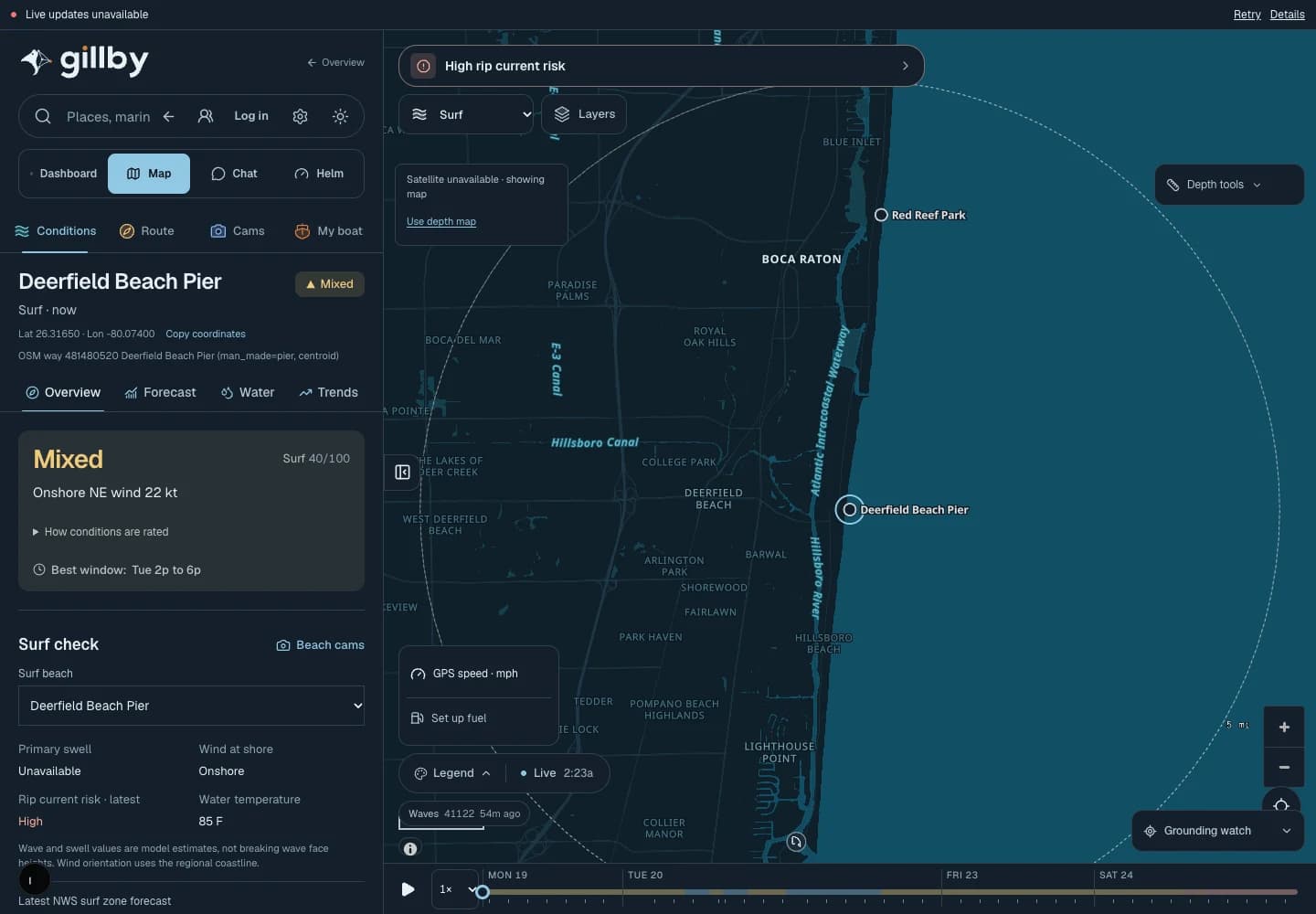Expand the Legend
The height and width of the screenshot is (914, 1316).
pyautogui.click(x=452, y=773)
